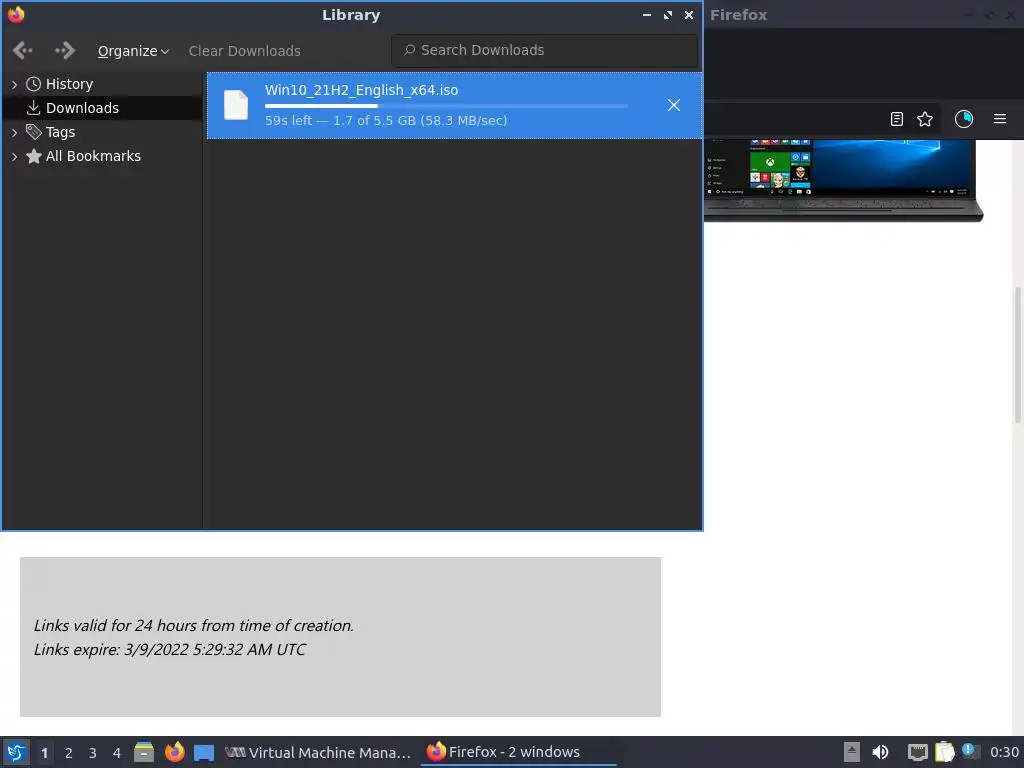1024x768 pixels.
Task: Expand the History tree node
Action: point(14,84)
